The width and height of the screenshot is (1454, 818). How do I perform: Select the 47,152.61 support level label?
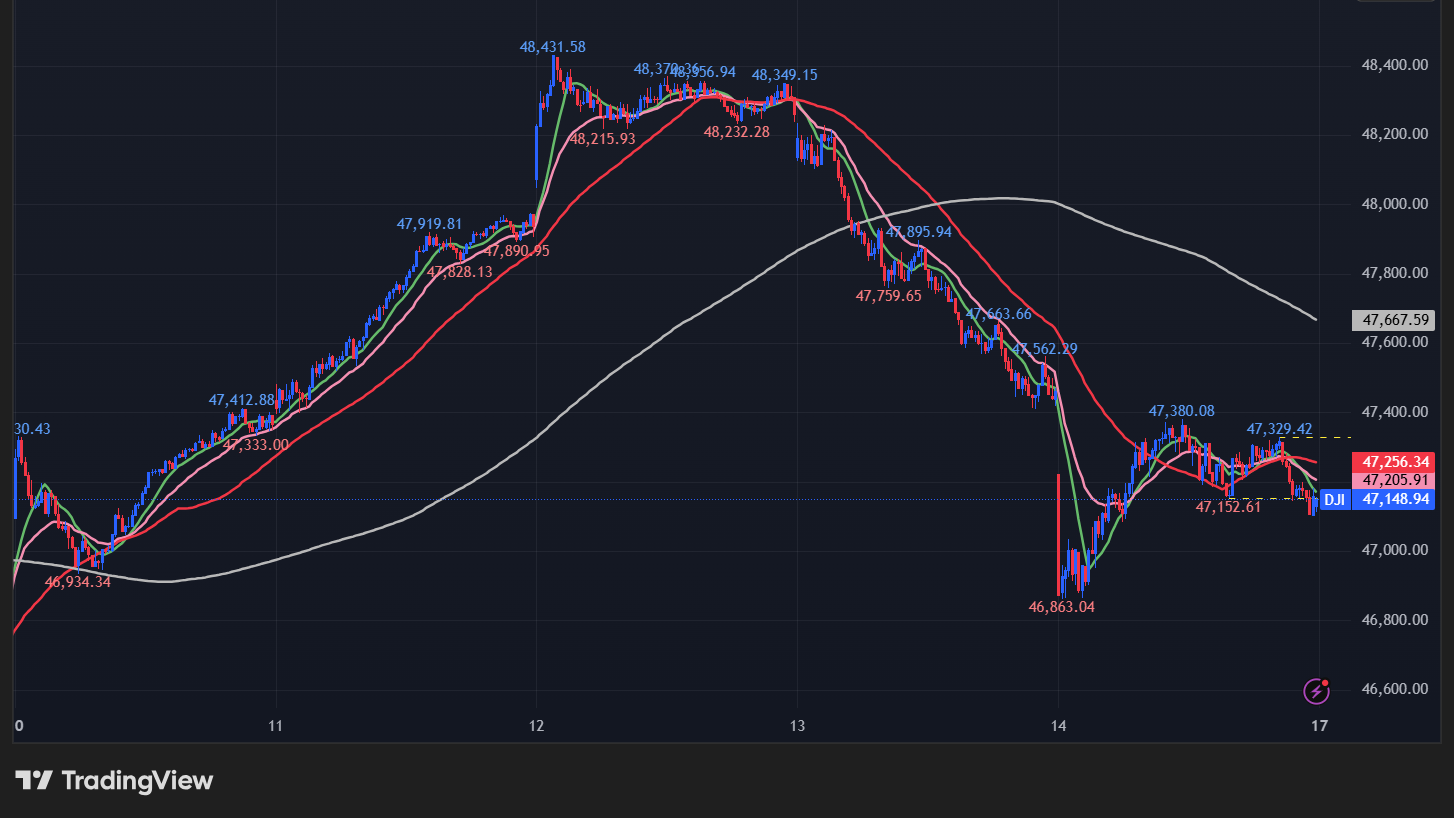pos(1228,507)
